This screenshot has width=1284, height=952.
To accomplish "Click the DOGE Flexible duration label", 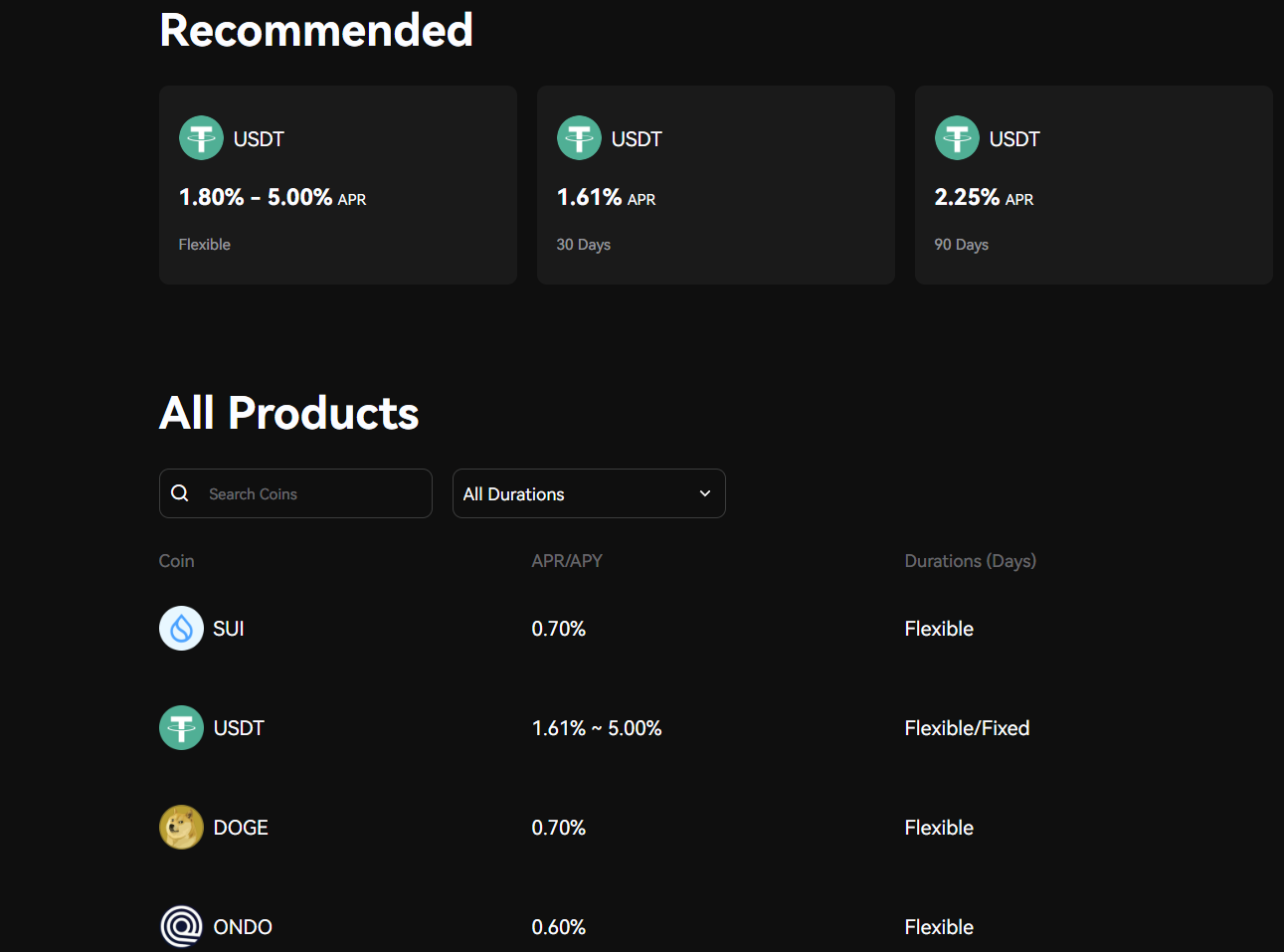I will click(938, 827).
